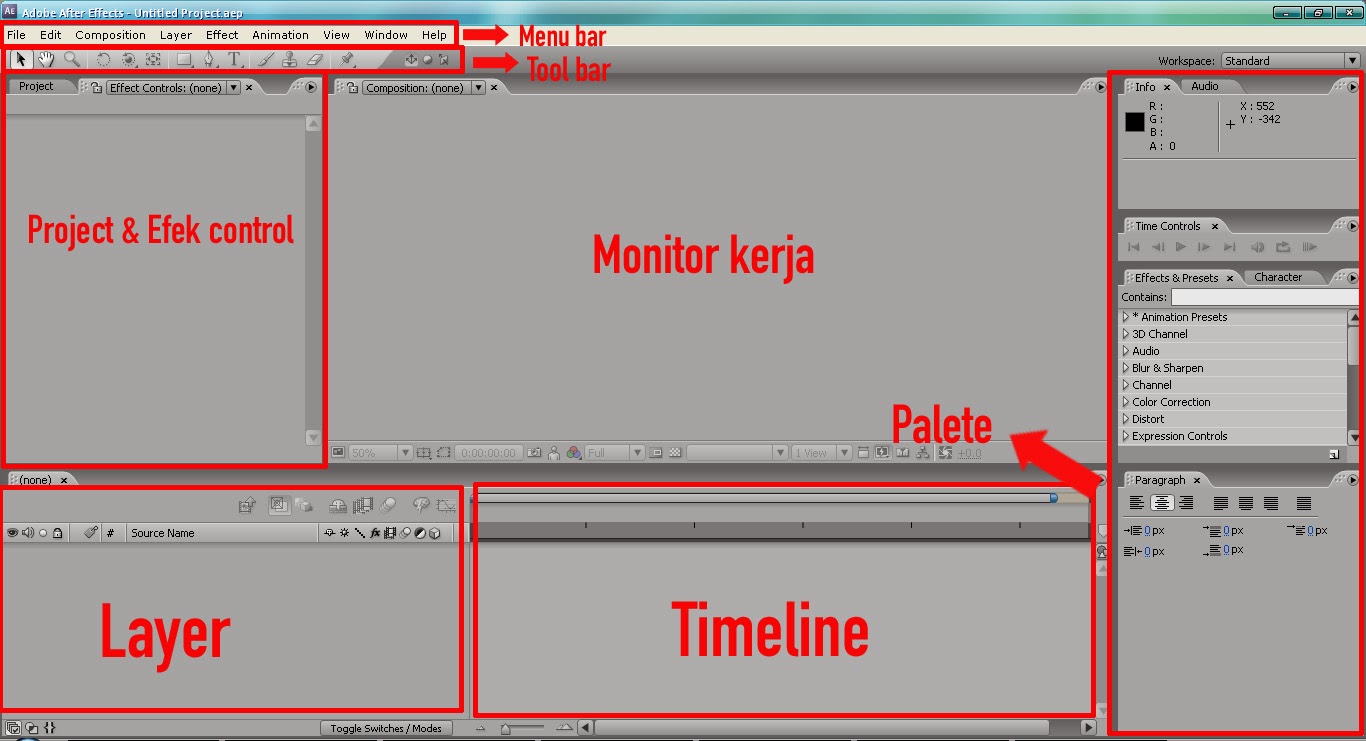Image resolution: width=1366 pixels, height=741 pixels.
Task: Select the Rotation tool
Action: tap(103, 59)
